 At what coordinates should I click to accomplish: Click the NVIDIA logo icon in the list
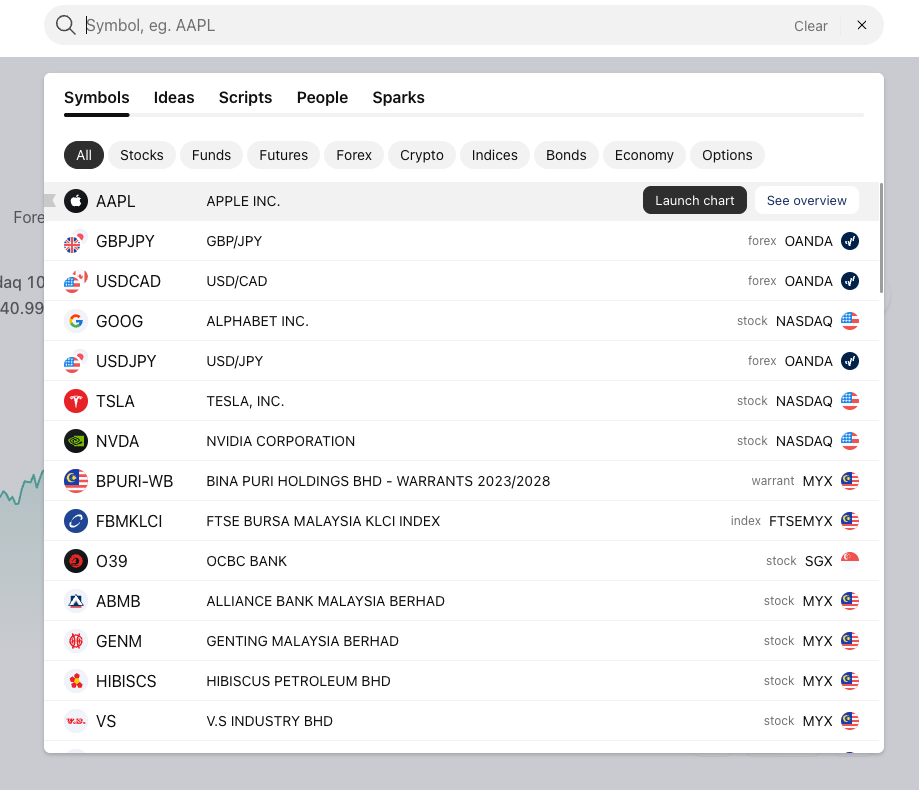(x=76, y=441)
